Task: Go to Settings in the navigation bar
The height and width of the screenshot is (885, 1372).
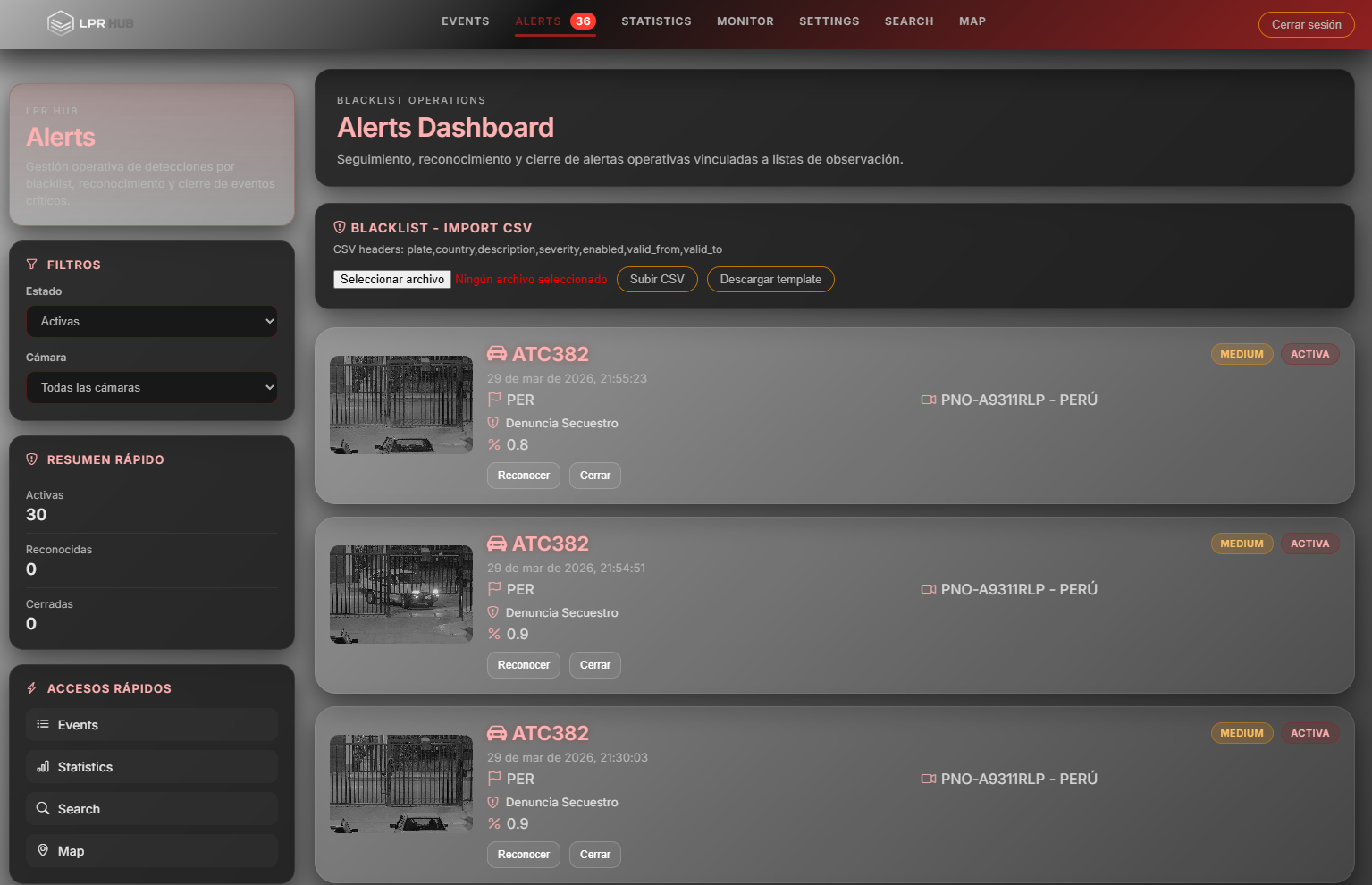Action: coord(829,21)
